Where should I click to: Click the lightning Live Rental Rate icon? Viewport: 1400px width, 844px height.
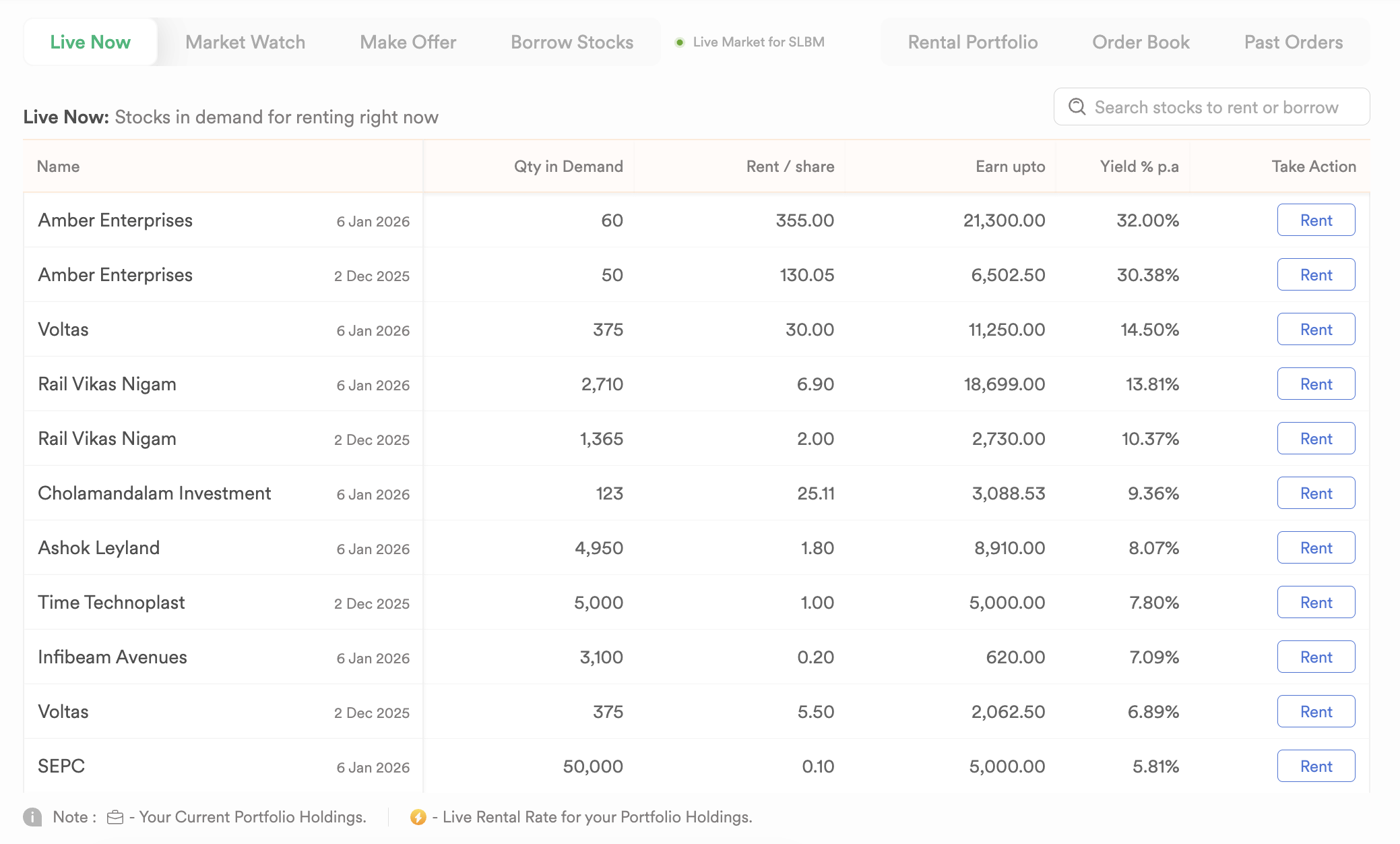418,817
